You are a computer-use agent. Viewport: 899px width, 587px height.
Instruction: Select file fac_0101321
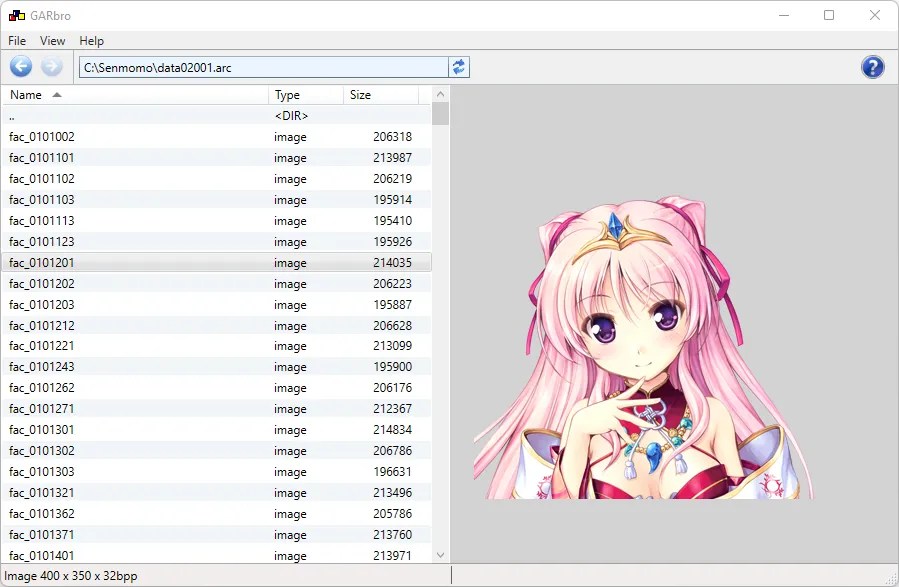(217, 493)
